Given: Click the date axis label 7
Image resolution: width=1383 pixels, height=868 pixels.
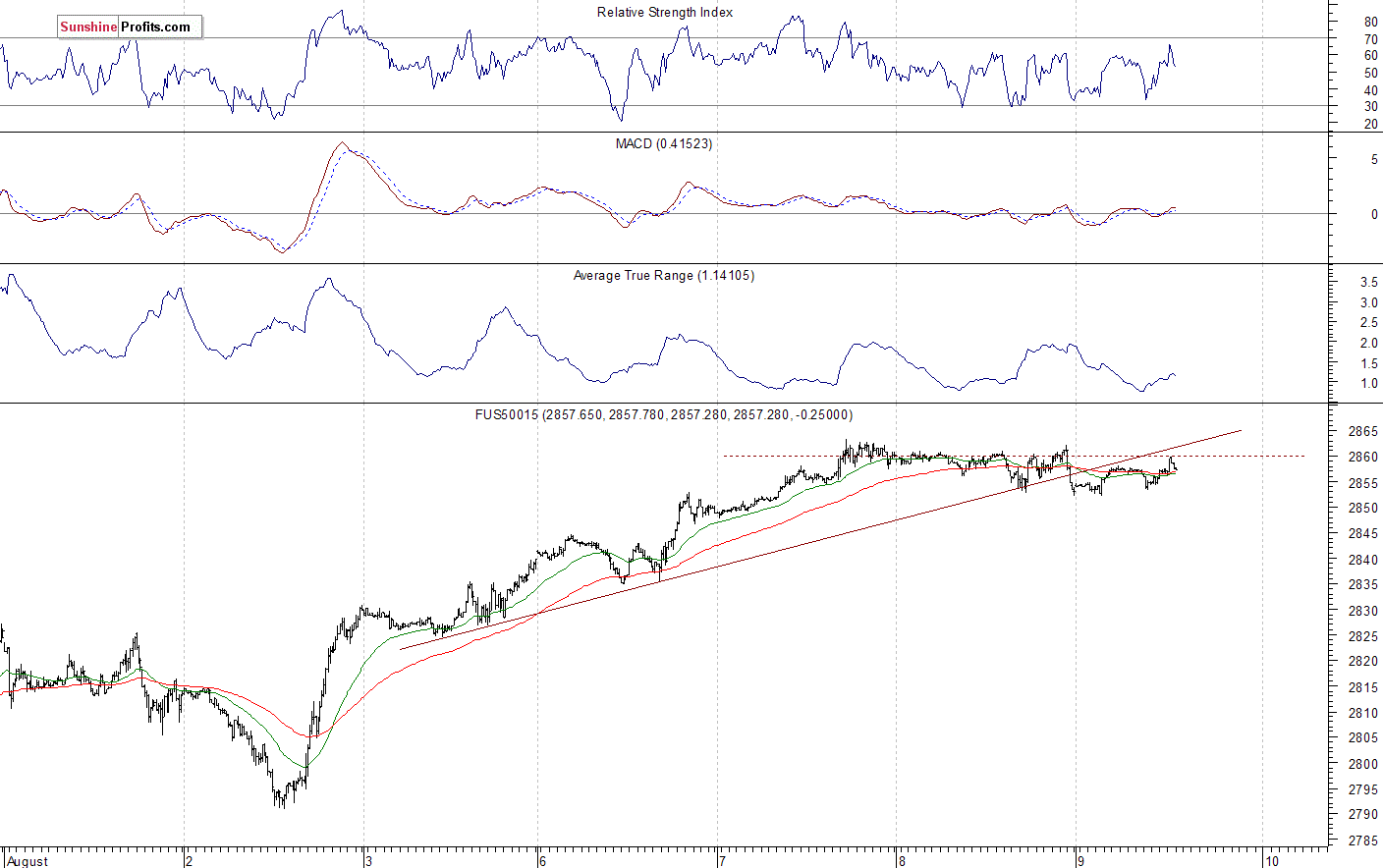Looking at the screenshot, I should [722, 861].
